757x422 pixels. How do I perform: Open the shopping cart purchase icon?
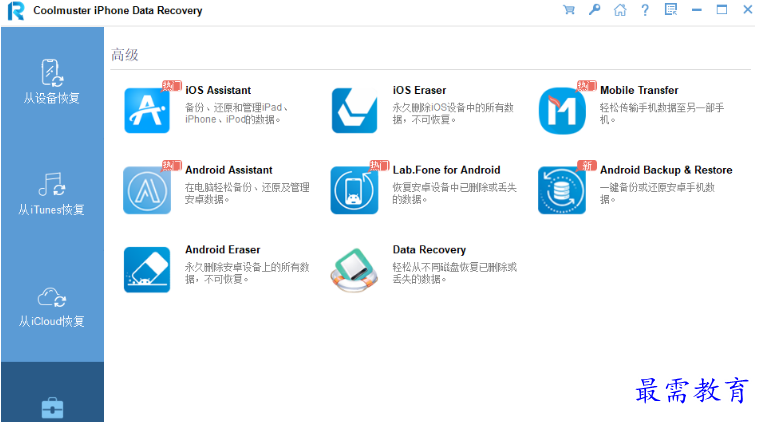569,10
